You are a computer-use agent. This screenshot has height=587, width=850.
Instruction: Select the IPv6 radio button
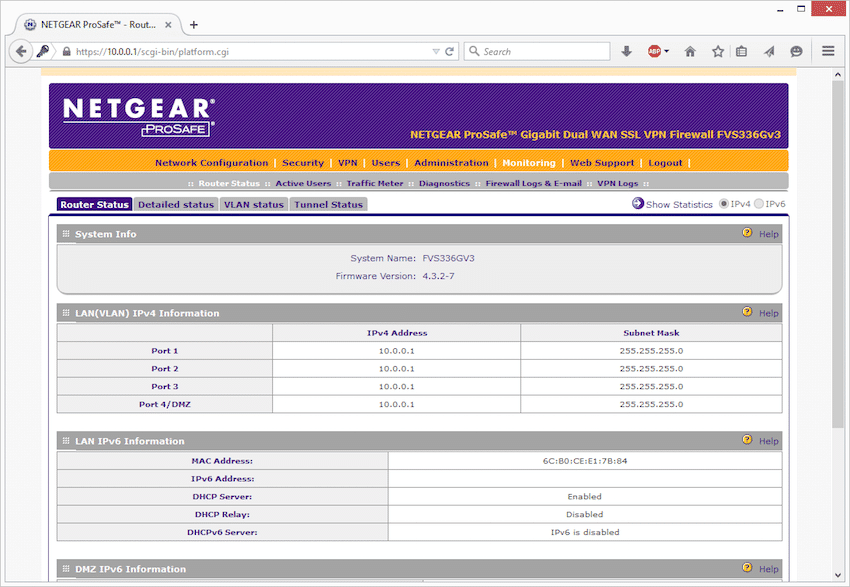[759, 204]
